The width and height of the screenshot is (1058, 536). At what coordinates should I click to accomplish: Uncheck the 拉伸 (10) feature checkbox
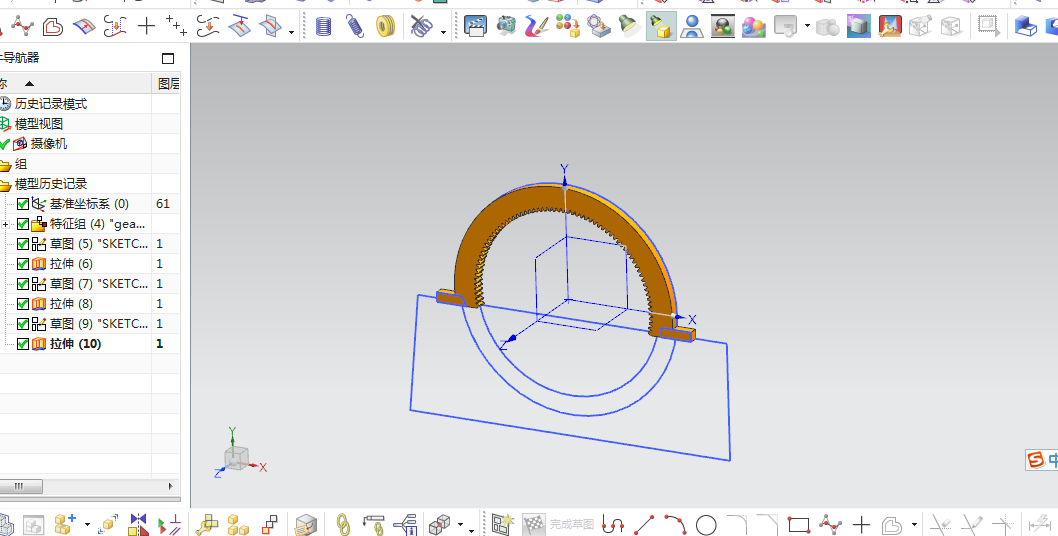click(x=23, y=344)
